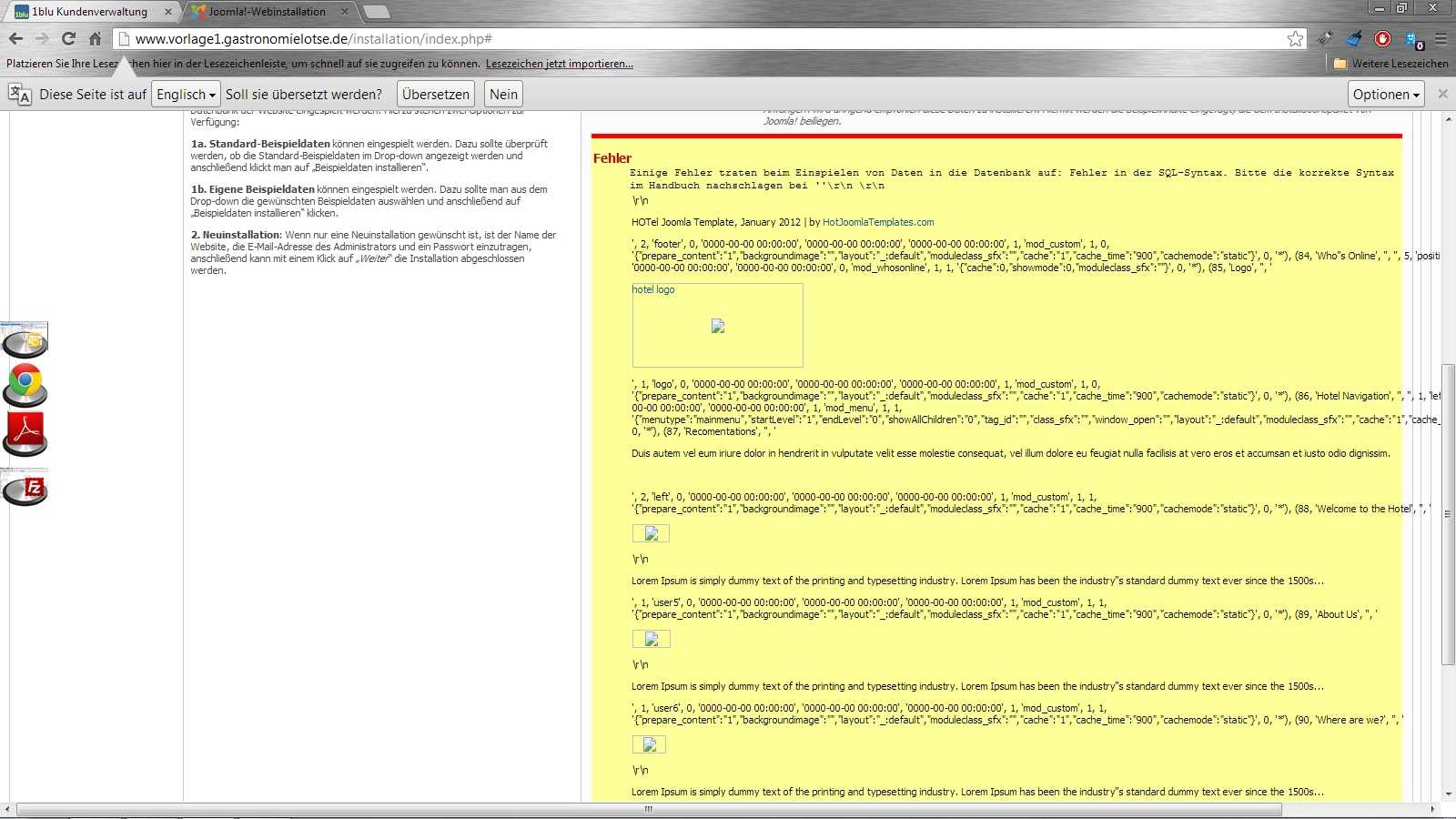Click the 'Duis autem vel eum iriure' sentence
The height and width of the screenshot is (819, 1456).
[x=1011, y=453]
